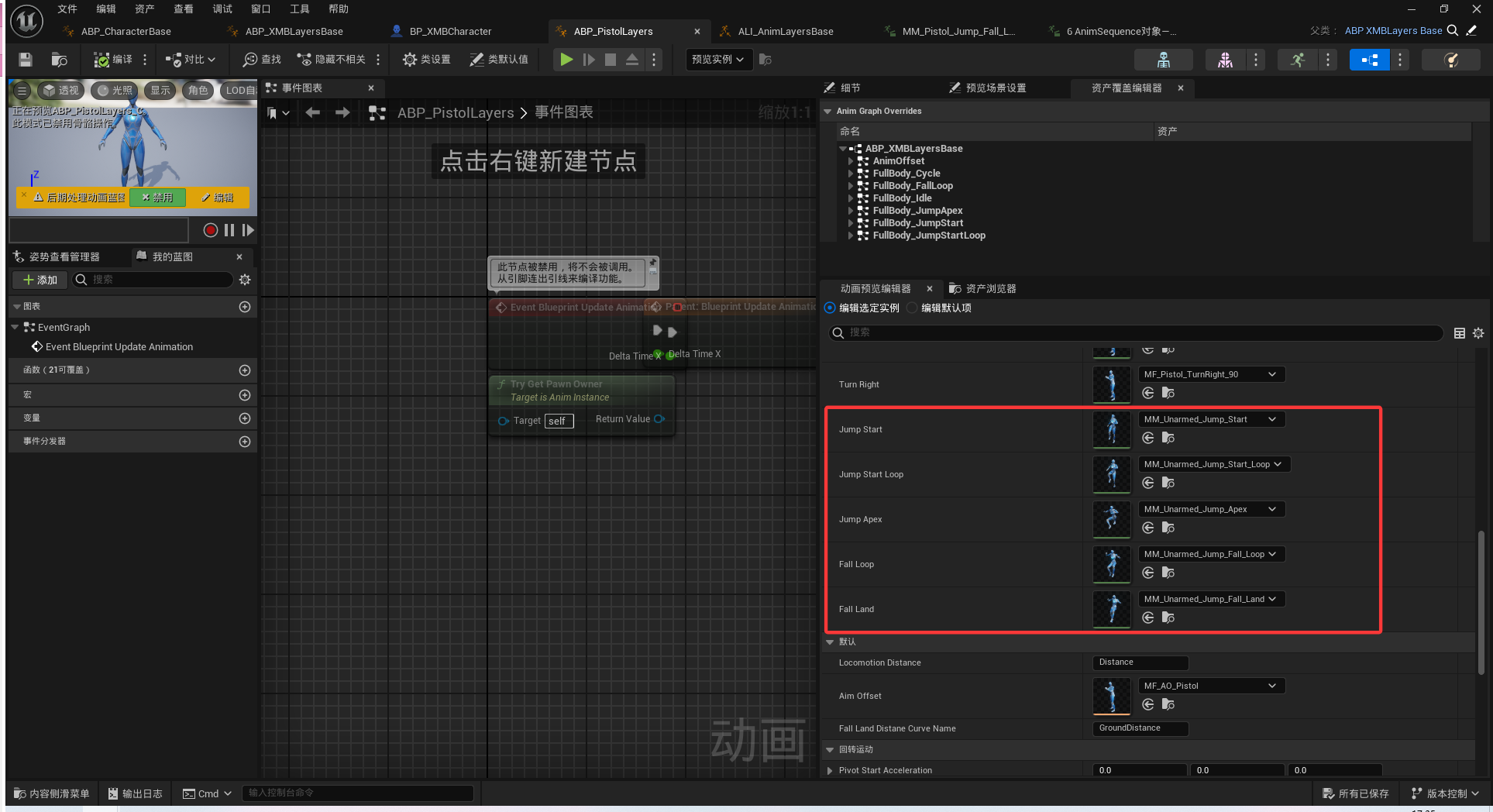Open the Jump Start animation asset dropdown

click(x=1212, y=419)
